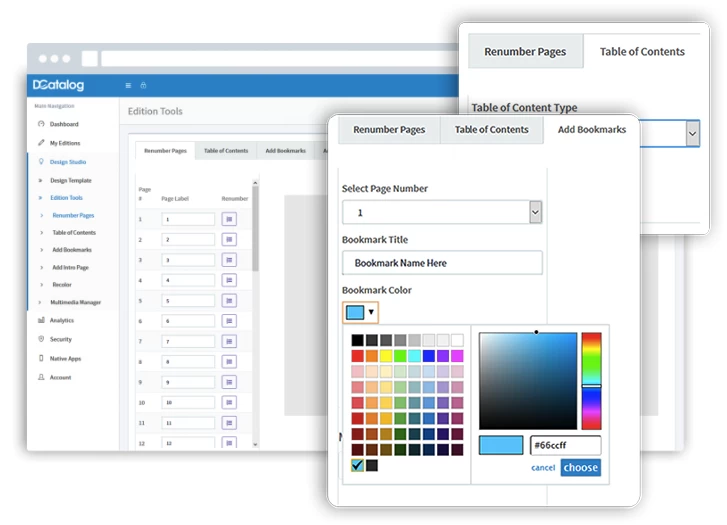Click the choose button in color picker

pyautogui.click(x=580, y=467)
